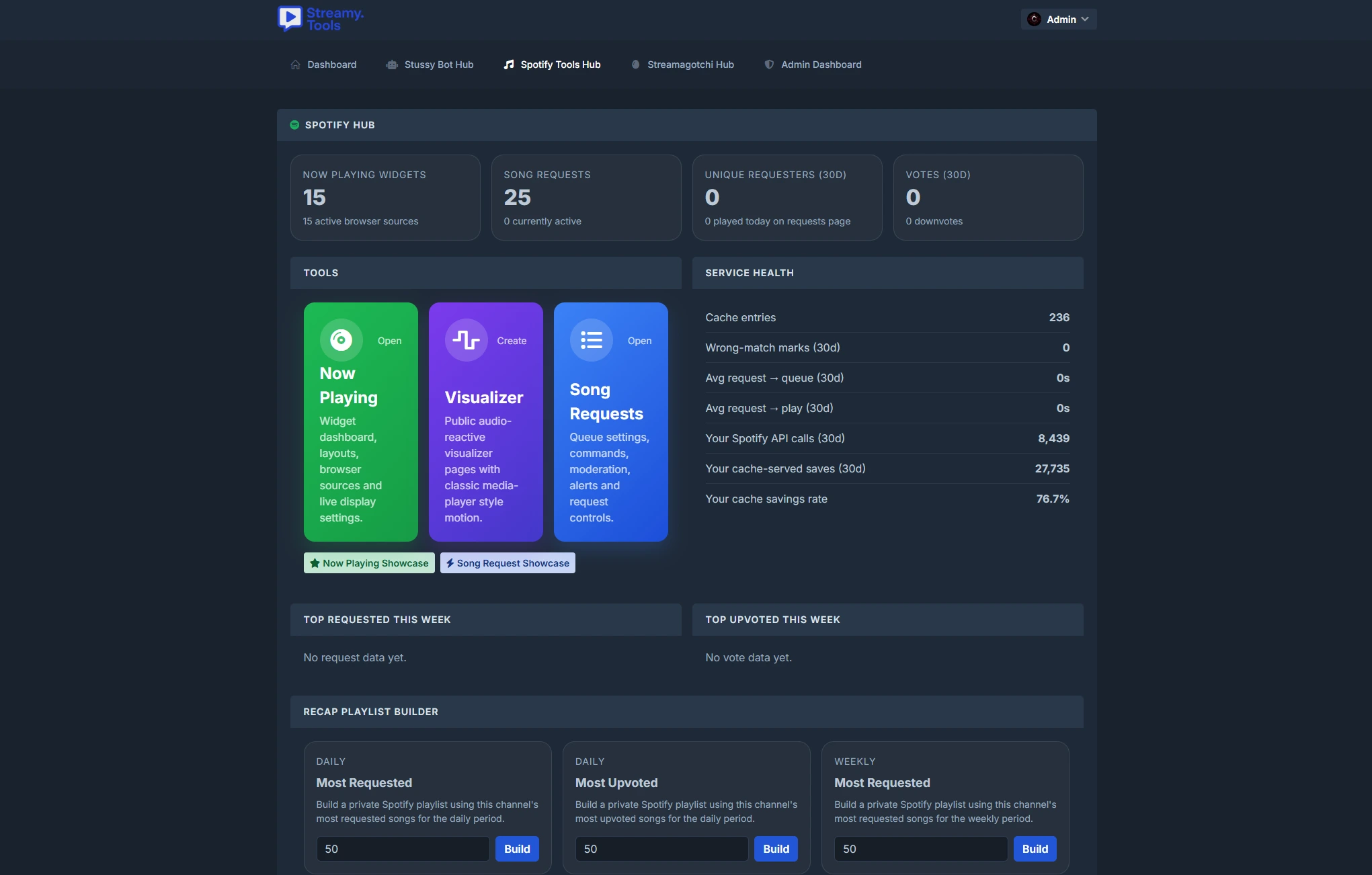Click the Wrong-match marks (30d) row
Viewport: 1372px width, 875px height.
coord(887,347)
